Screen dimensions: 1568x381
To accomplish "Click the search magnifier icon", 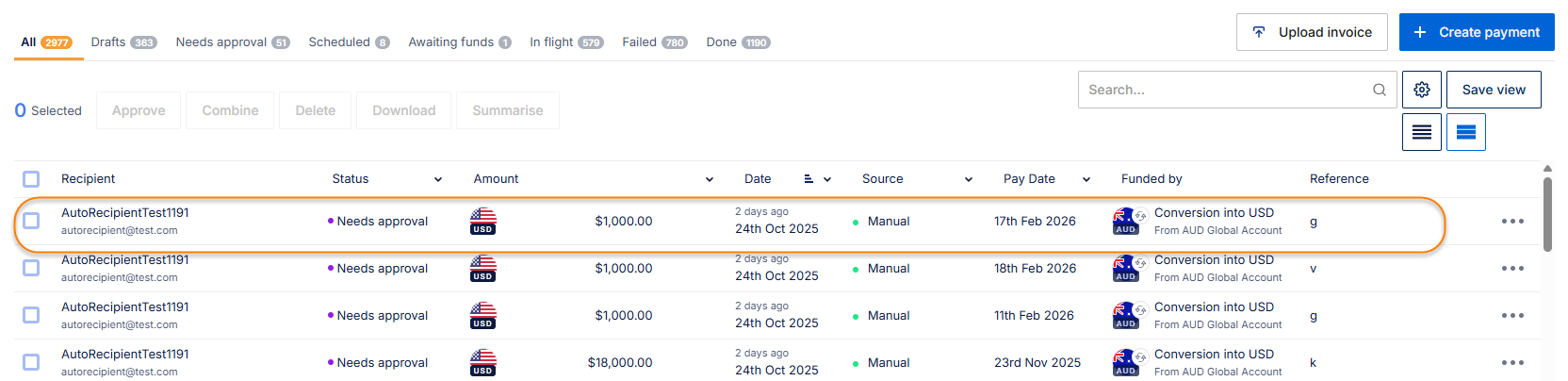I will click(1379, 90).
